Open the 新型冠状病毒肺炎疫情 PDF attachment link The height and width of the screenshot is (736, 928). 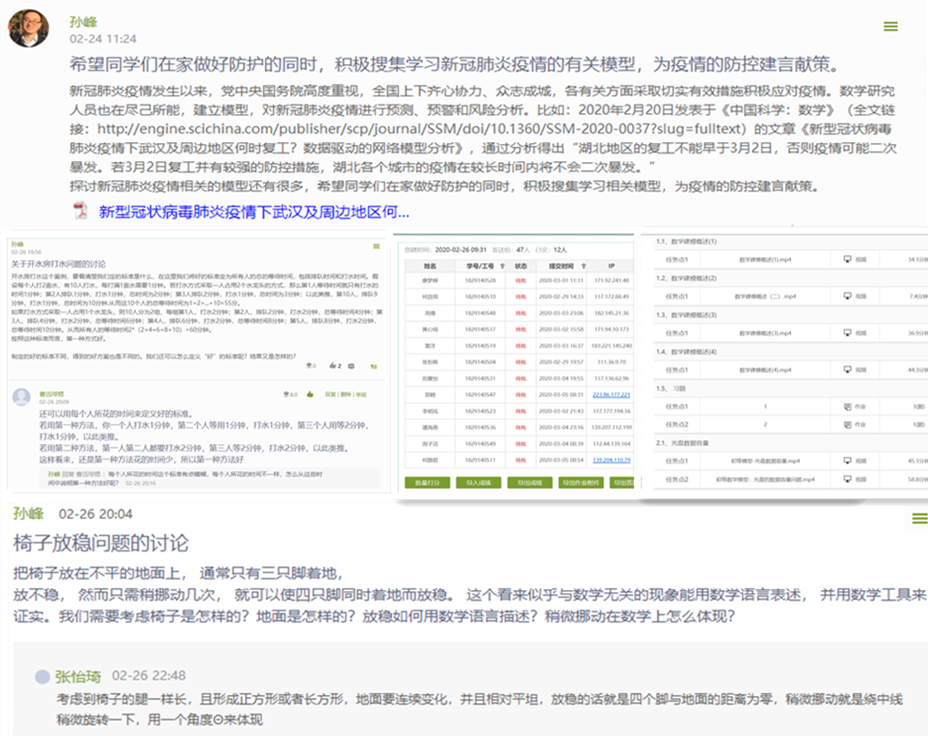[x=254, y=212]
